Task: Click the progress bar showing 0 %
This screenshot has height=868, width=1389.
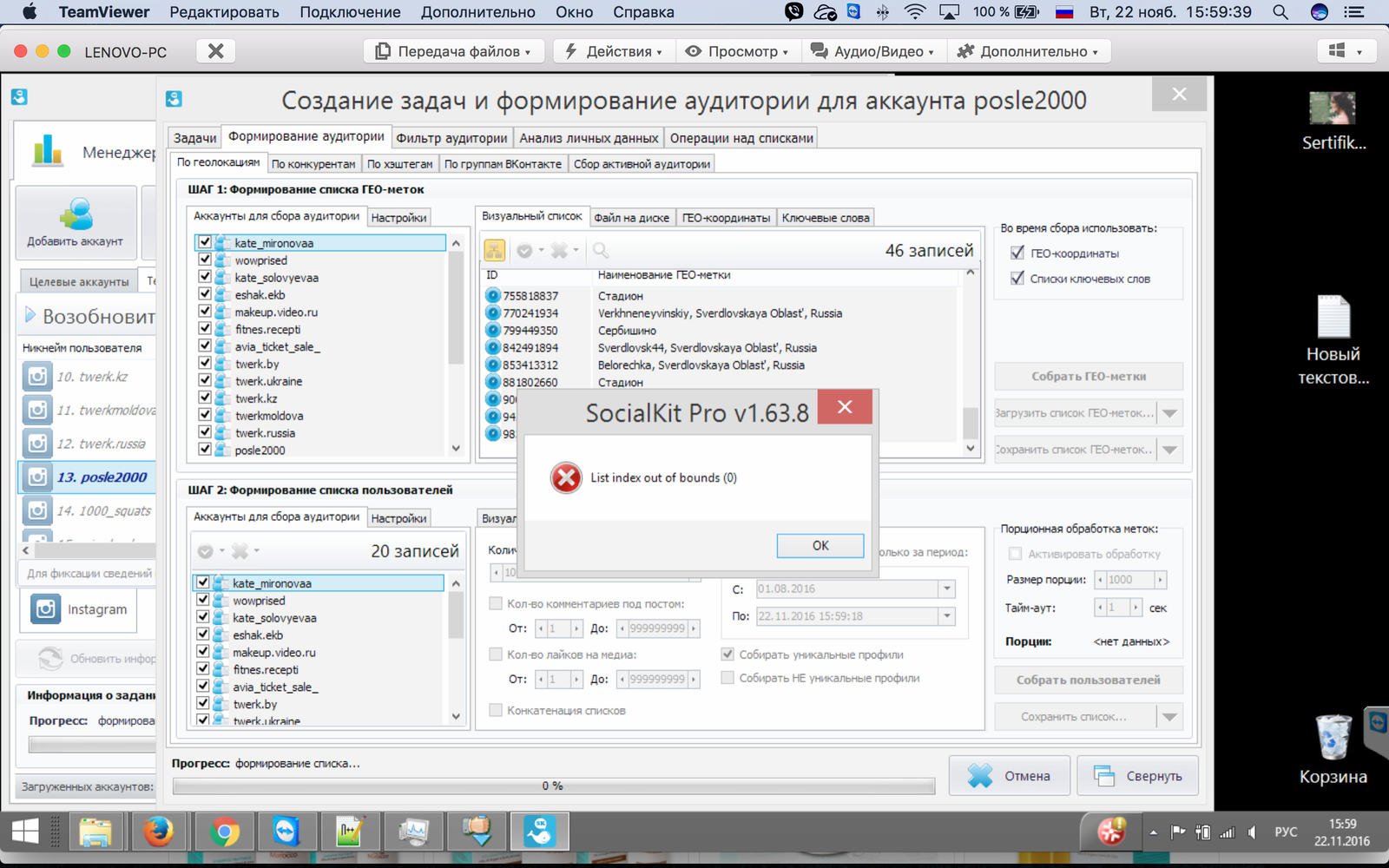Action: click(553, 786)
